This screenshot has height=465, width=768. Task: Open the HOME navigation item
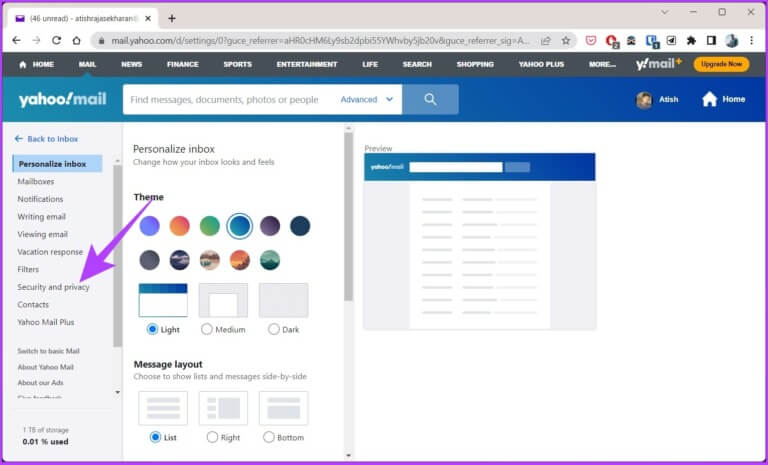[x=36, y=64]
